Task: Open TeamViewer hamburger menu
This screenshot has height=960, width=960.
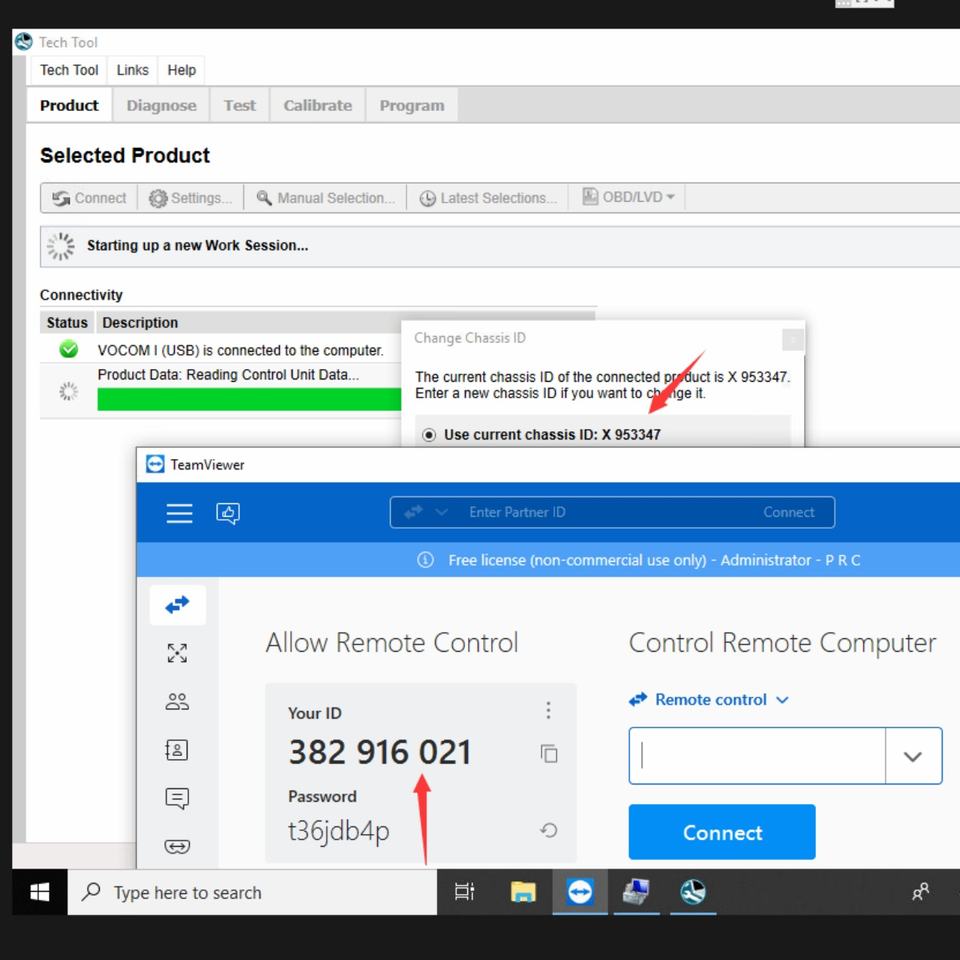Action: [179, 513]
